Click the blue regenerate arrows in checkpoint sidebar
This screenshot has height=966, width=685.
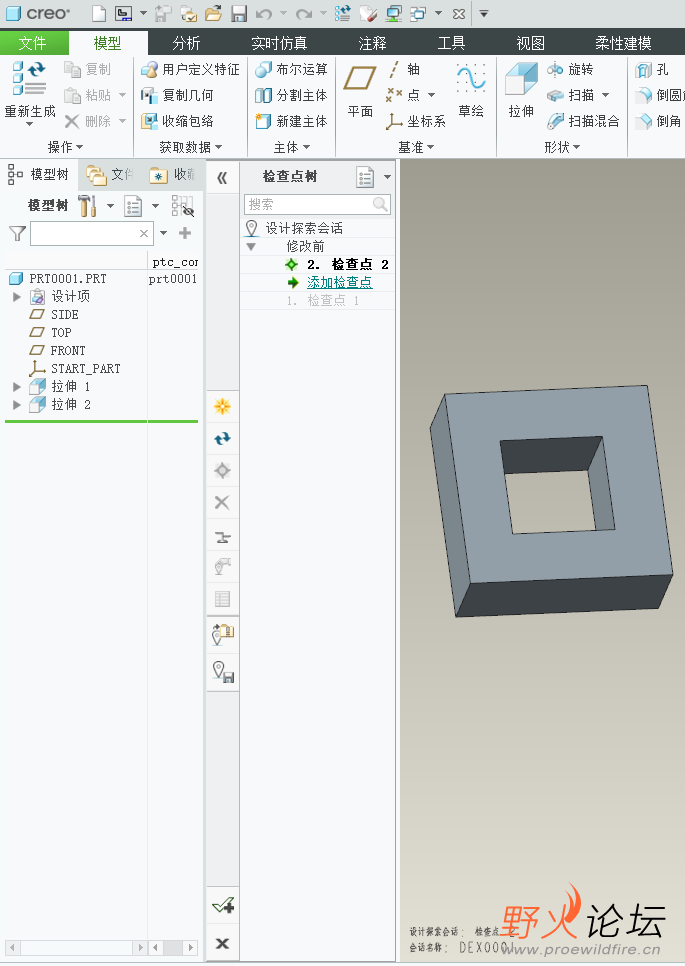point(222,438)
